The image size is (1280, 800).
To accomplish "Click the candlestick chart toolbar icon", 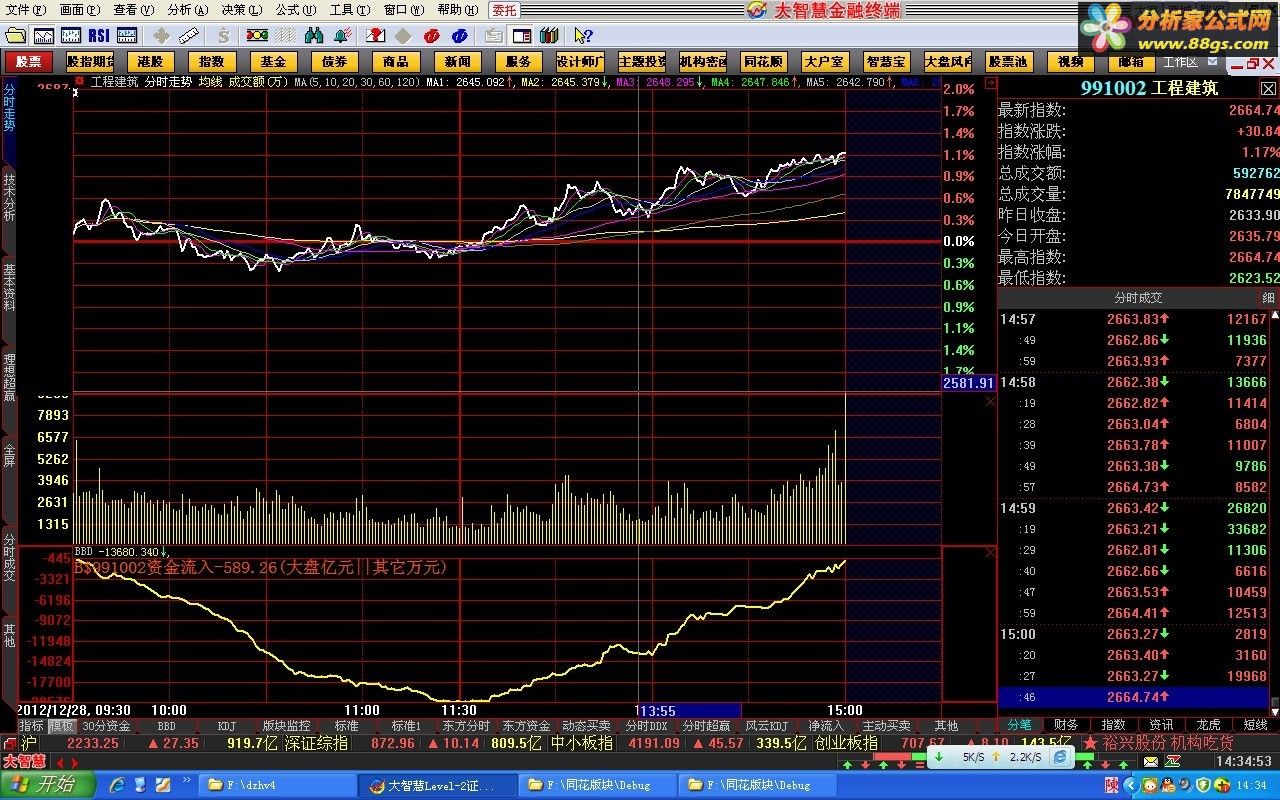I will click(x=71, y=36).
